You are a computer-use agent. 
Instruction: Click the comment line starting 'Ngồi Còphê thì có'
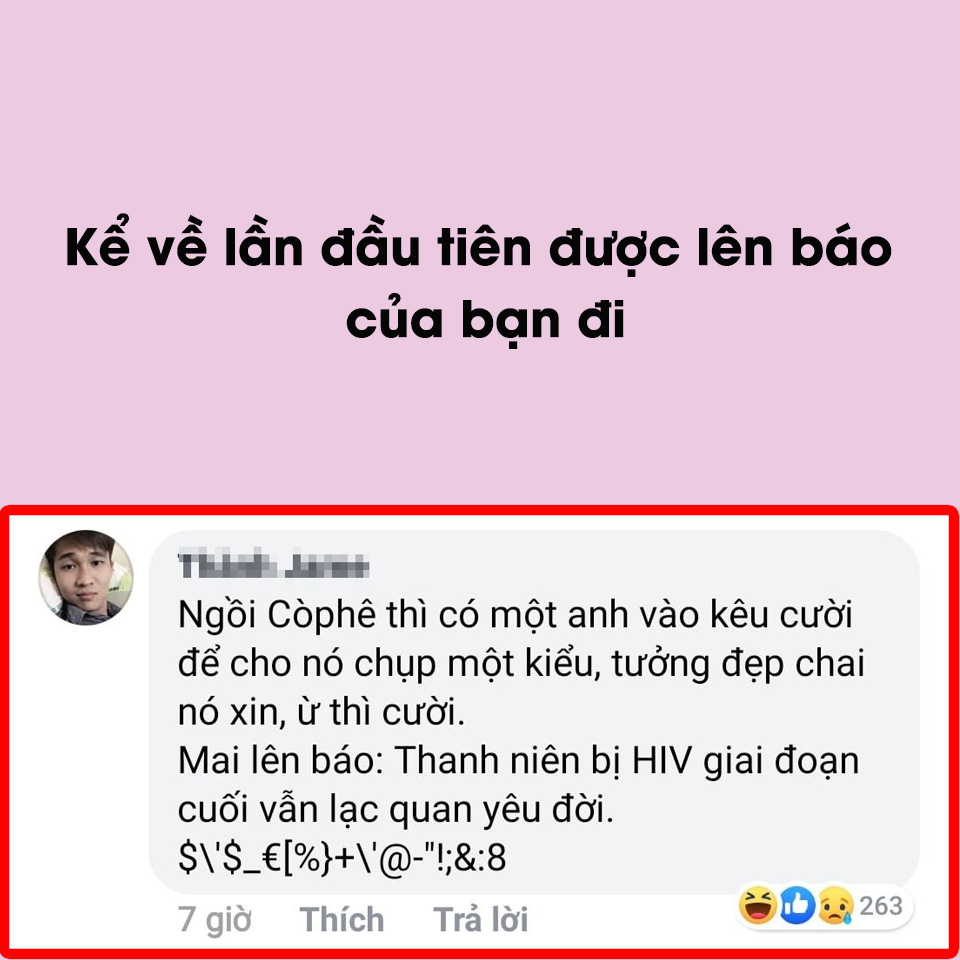pyautogui.click(x=515, y=614)
